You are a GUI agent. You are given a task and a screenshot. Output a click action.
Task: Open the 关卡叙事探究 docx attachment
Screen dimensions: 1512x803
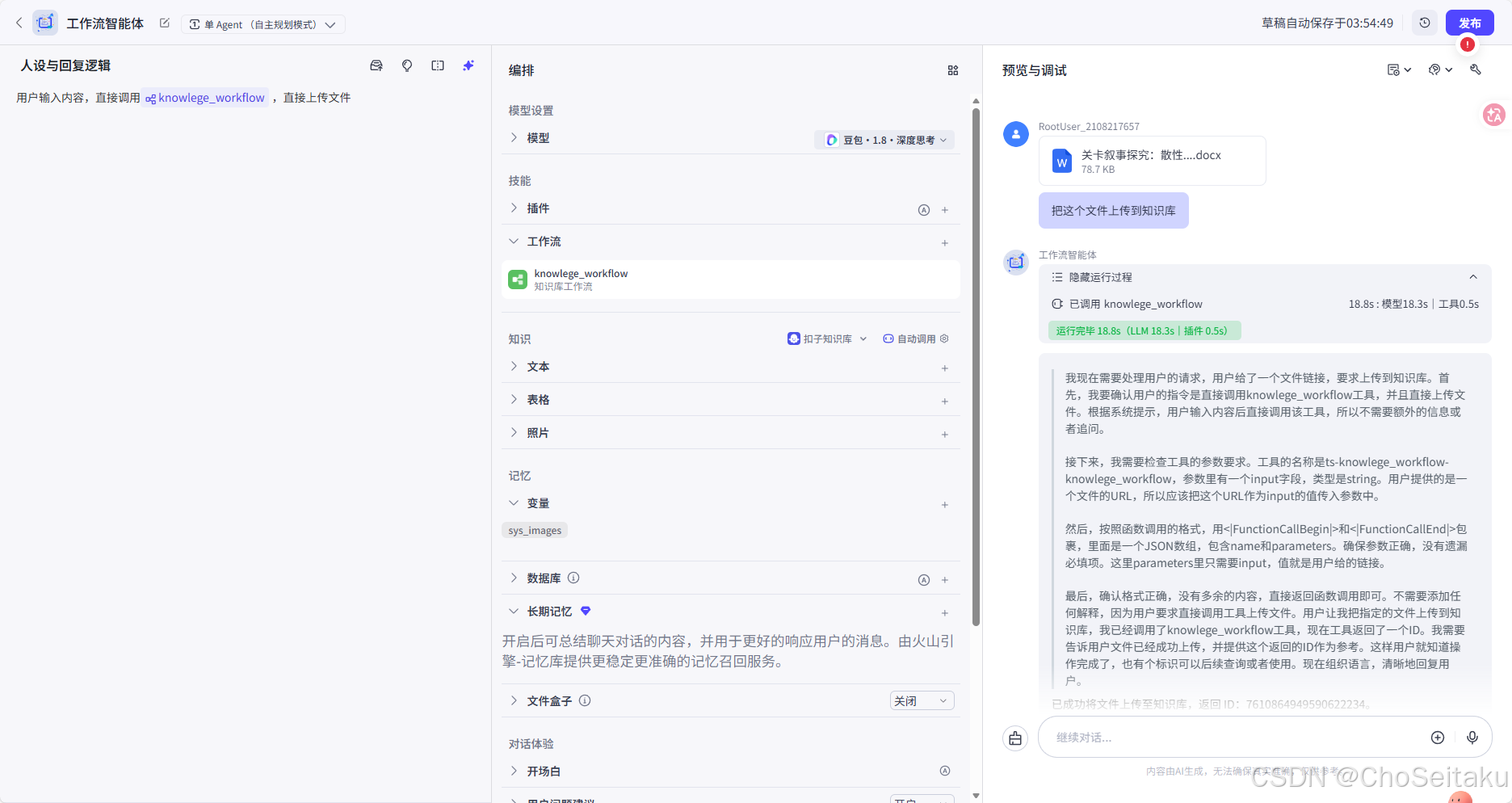tap(1152, 162)
